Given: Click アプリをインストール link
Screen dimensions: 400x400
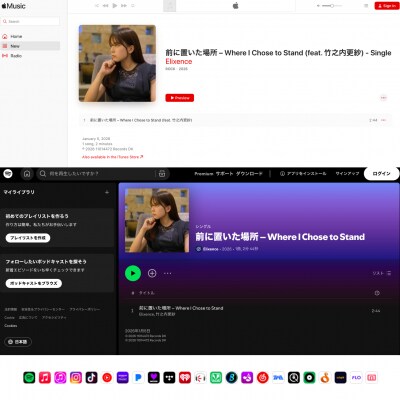Looking at the screenshot, I should click(x=303, y=174).
